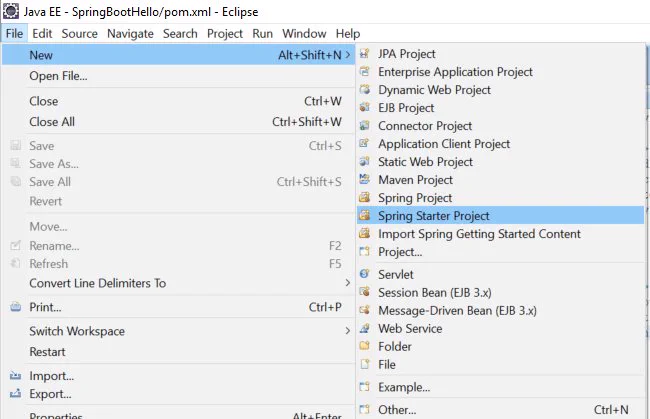
Task: Choose Open File... from File menu
Action: [x=178, y=76]
